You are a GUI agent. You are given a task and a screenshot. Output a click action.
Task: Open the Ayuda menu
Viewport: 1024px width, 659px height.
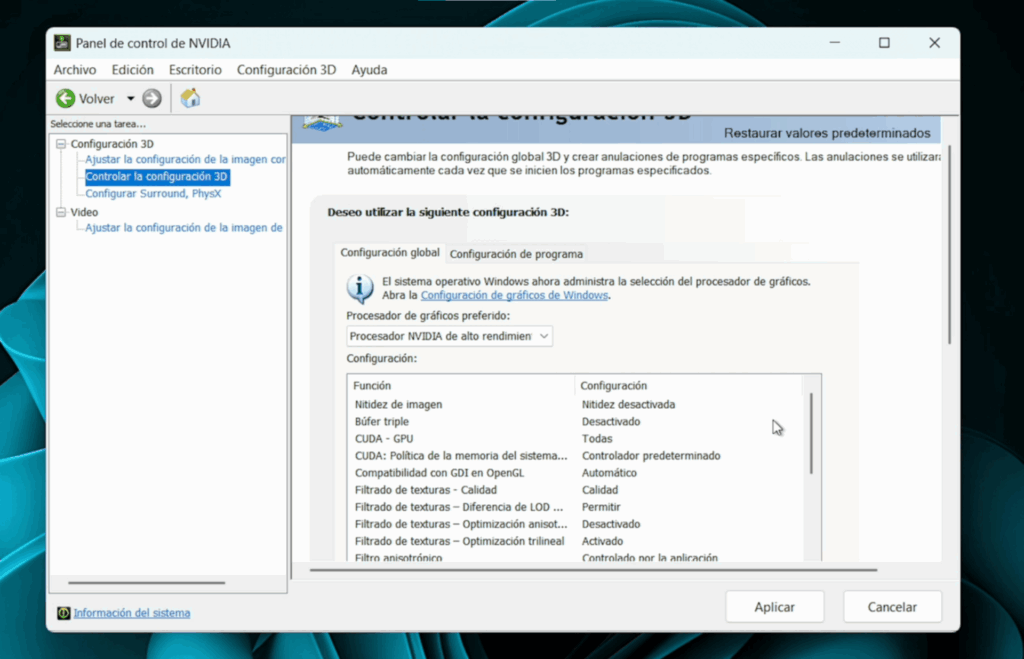369,70
